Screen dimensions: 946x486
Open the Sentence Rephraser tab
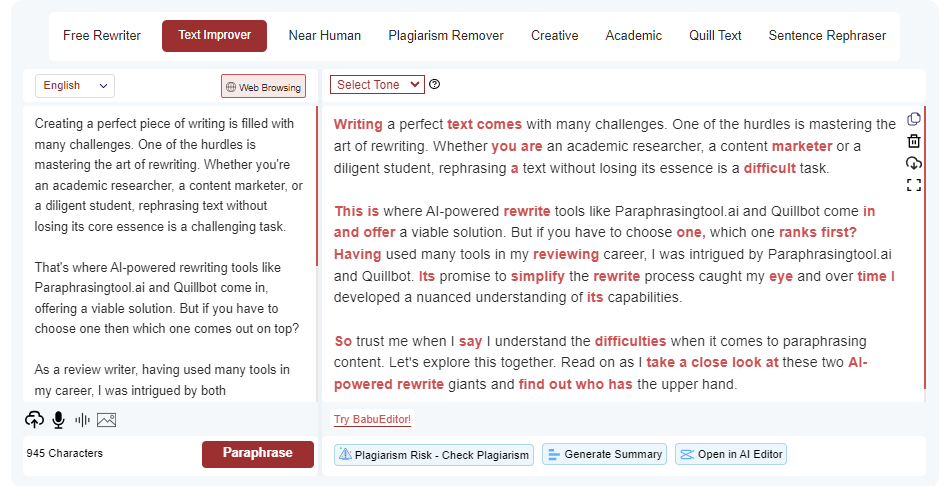pyautogui.click(x=827, y=36)
